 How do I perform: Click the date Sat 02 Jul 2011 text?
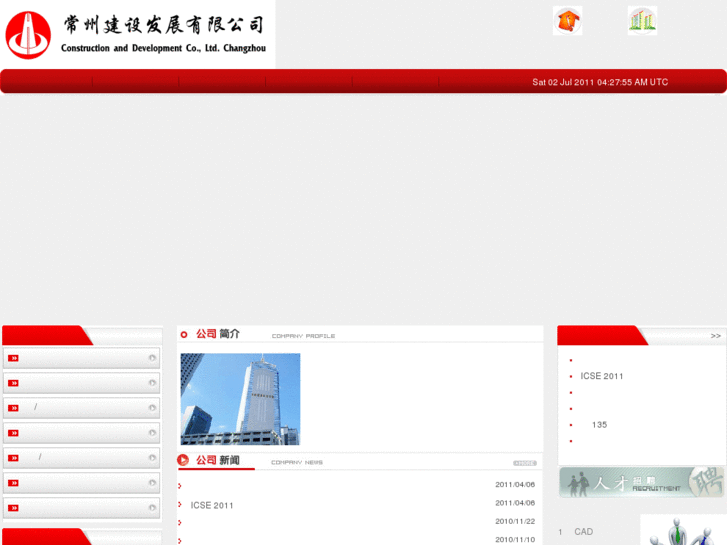pyautogui.click(x=600, y=82)
